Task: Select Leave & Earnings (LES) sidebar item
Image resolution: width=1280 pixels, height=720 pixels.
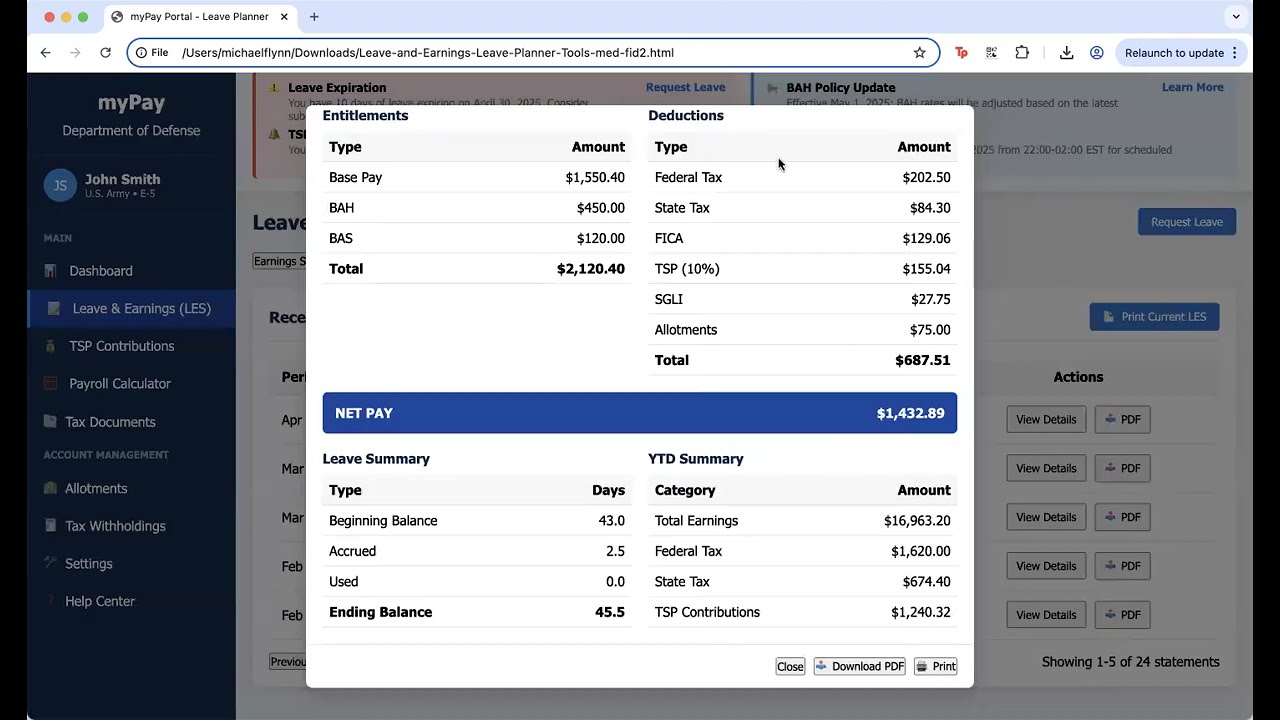Action: tap(132, 309)
